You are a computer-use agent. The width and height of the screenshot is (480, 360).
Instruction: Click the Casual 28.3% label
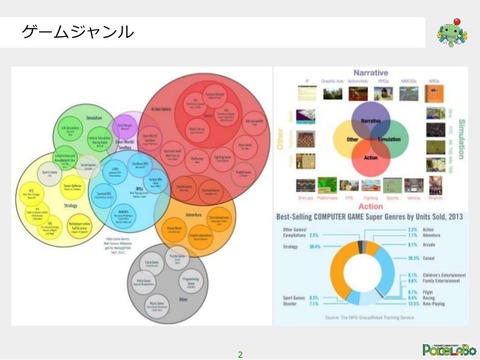point(421,258)
